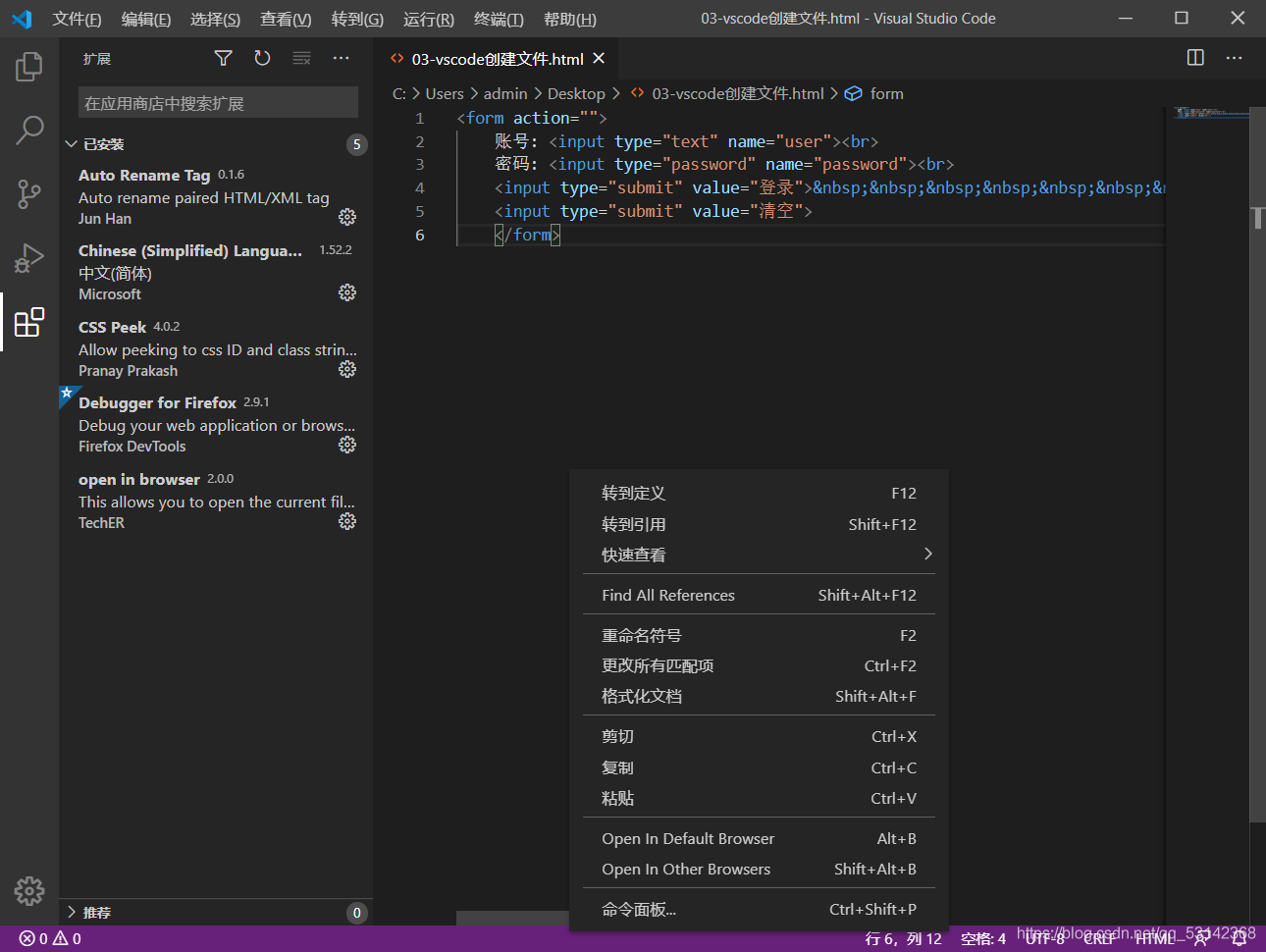This screenshot has width=1266, height=952.
Task: Open extensions panel more actions menu
Action: coord(341,59)
